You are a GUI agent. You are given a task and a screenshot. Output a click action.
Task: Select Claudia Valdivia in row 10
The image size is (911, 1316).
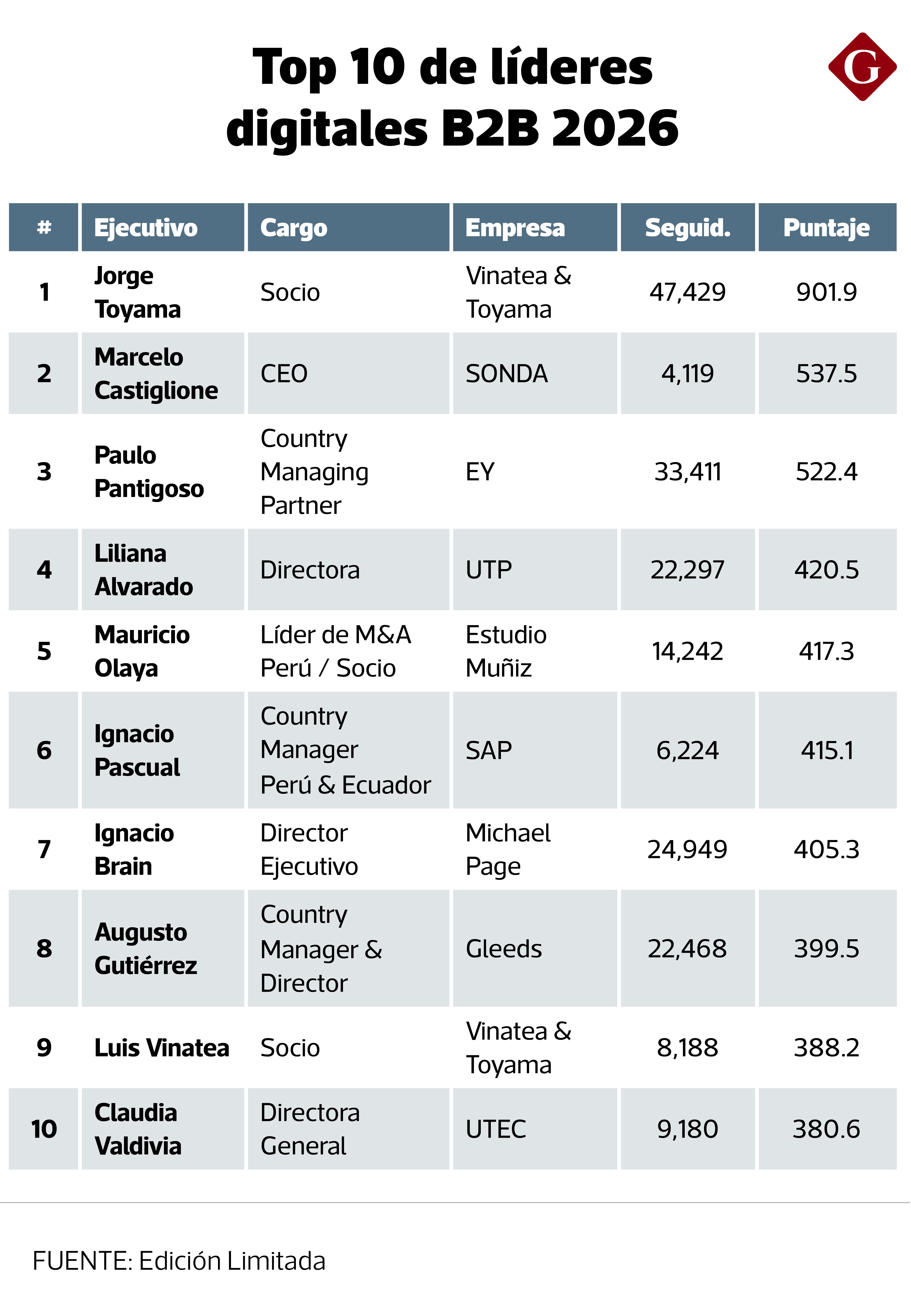(138, 1129)
